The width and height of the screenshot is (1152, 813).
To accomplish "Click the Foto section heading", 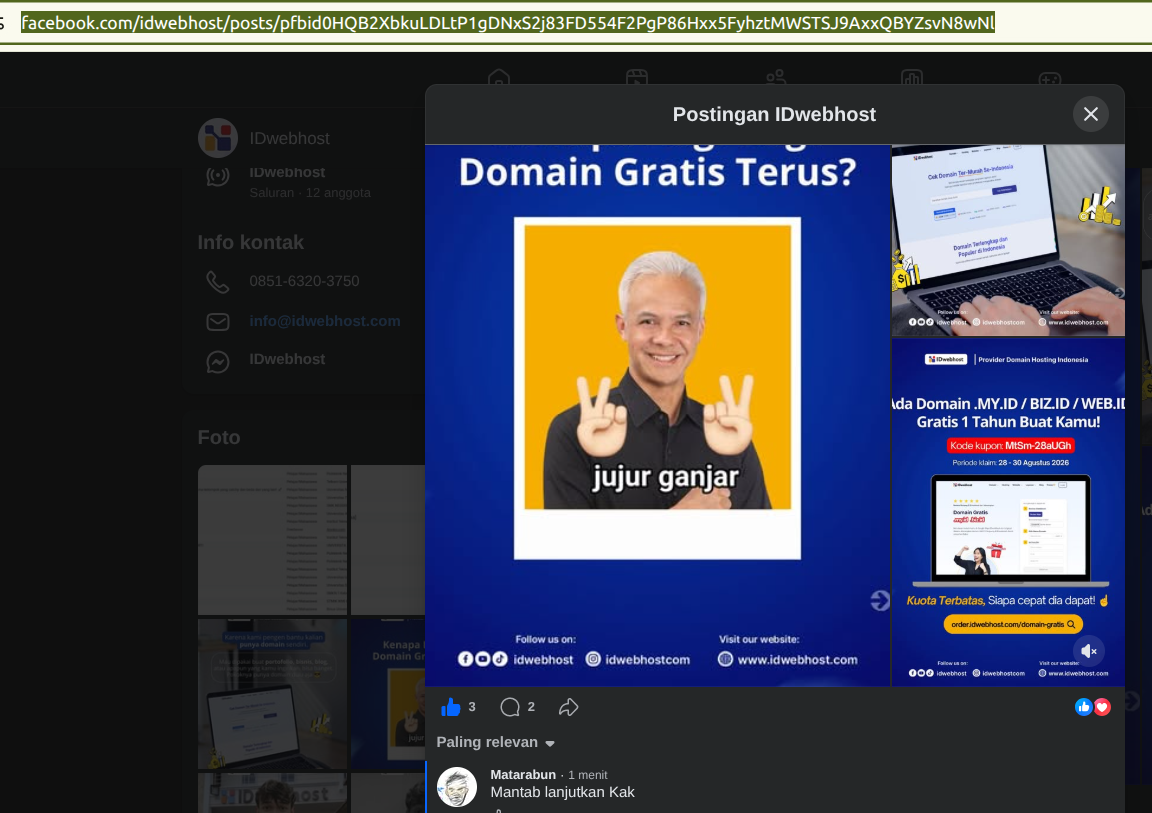I will [219, 438].
